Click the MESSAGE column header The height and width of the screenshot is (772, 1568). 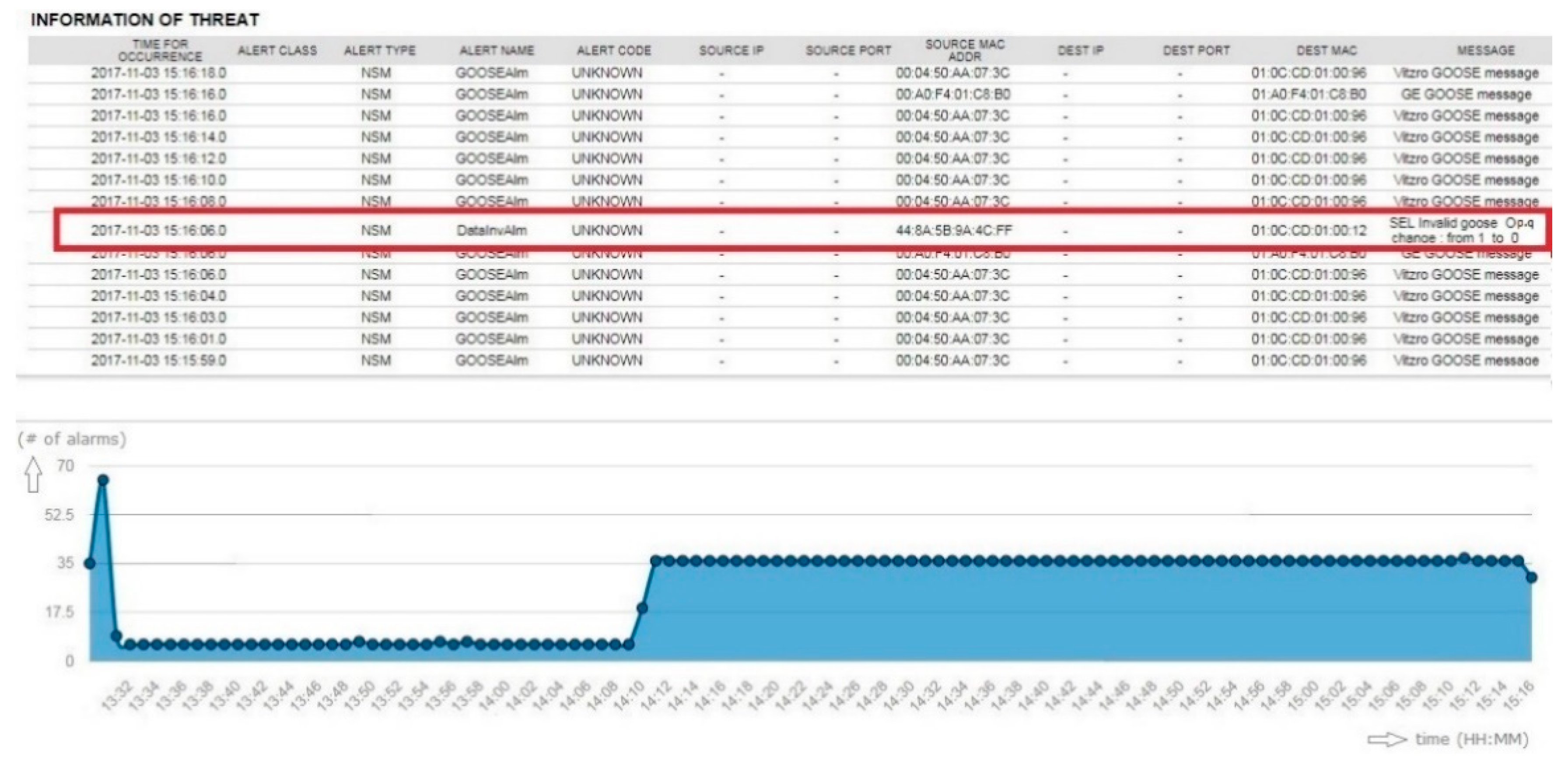1485,50
